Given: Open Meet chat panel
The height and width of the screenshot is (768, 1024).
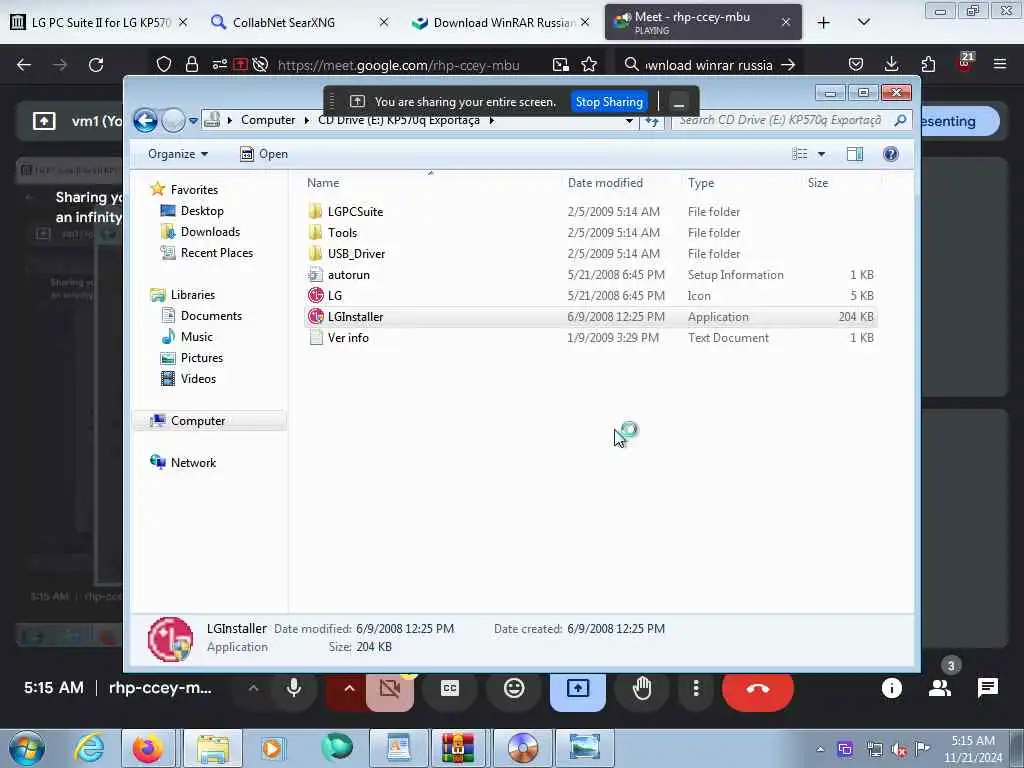Looking at the screenshot, I should pos(987,688).
